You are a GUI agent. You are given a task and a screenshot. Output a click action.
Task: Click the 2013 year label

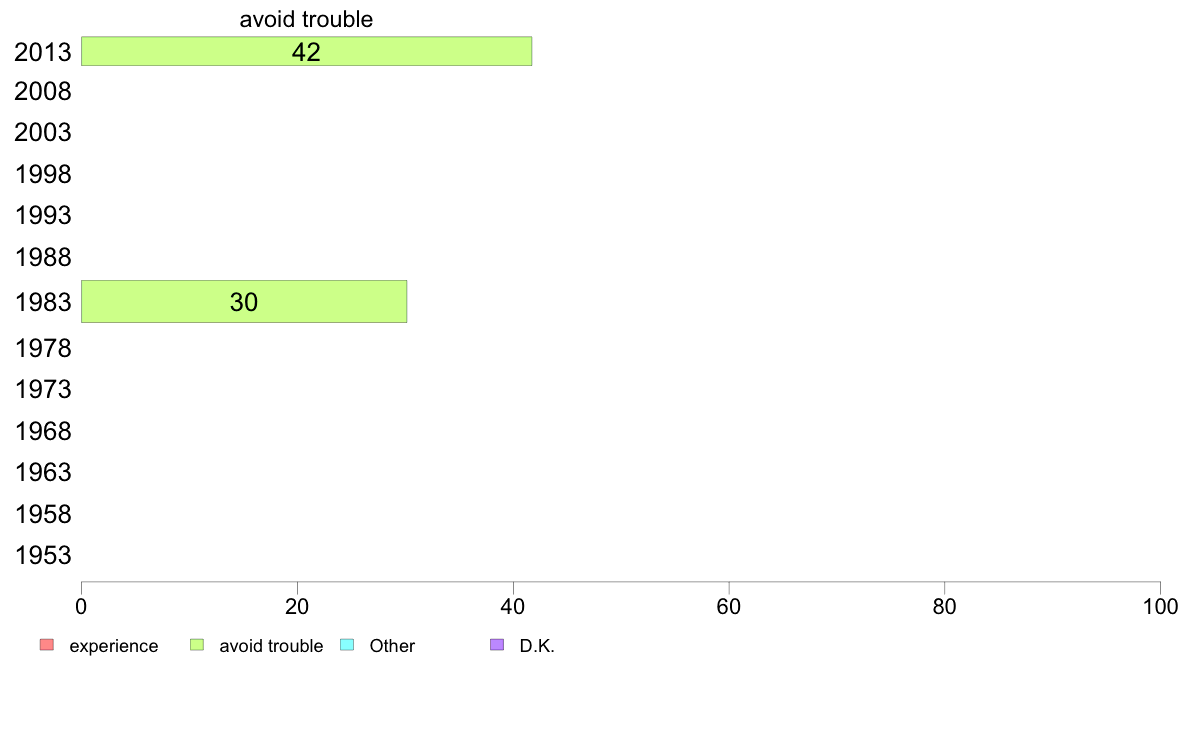point(42,52)
